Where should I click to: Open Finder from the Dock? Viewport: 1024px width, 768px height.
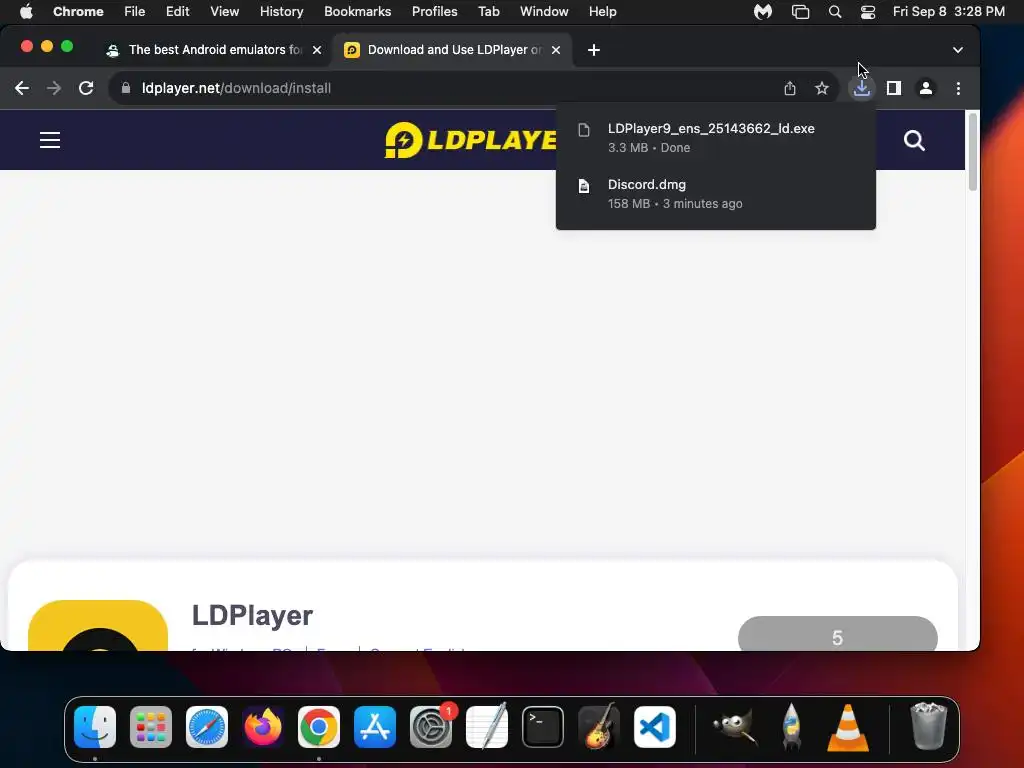pos(95,727)
